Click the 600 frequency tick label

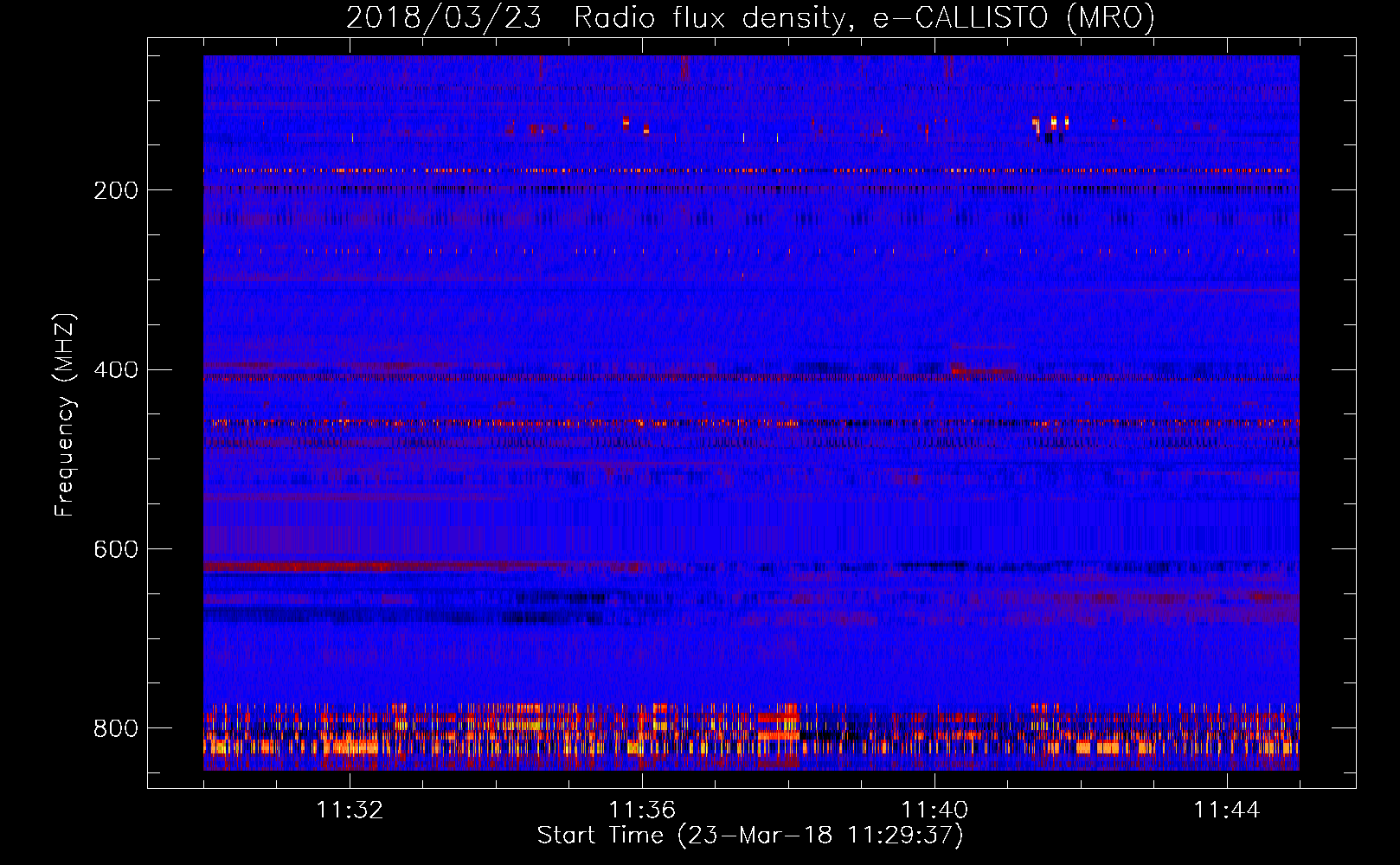[x=116, y=549]
